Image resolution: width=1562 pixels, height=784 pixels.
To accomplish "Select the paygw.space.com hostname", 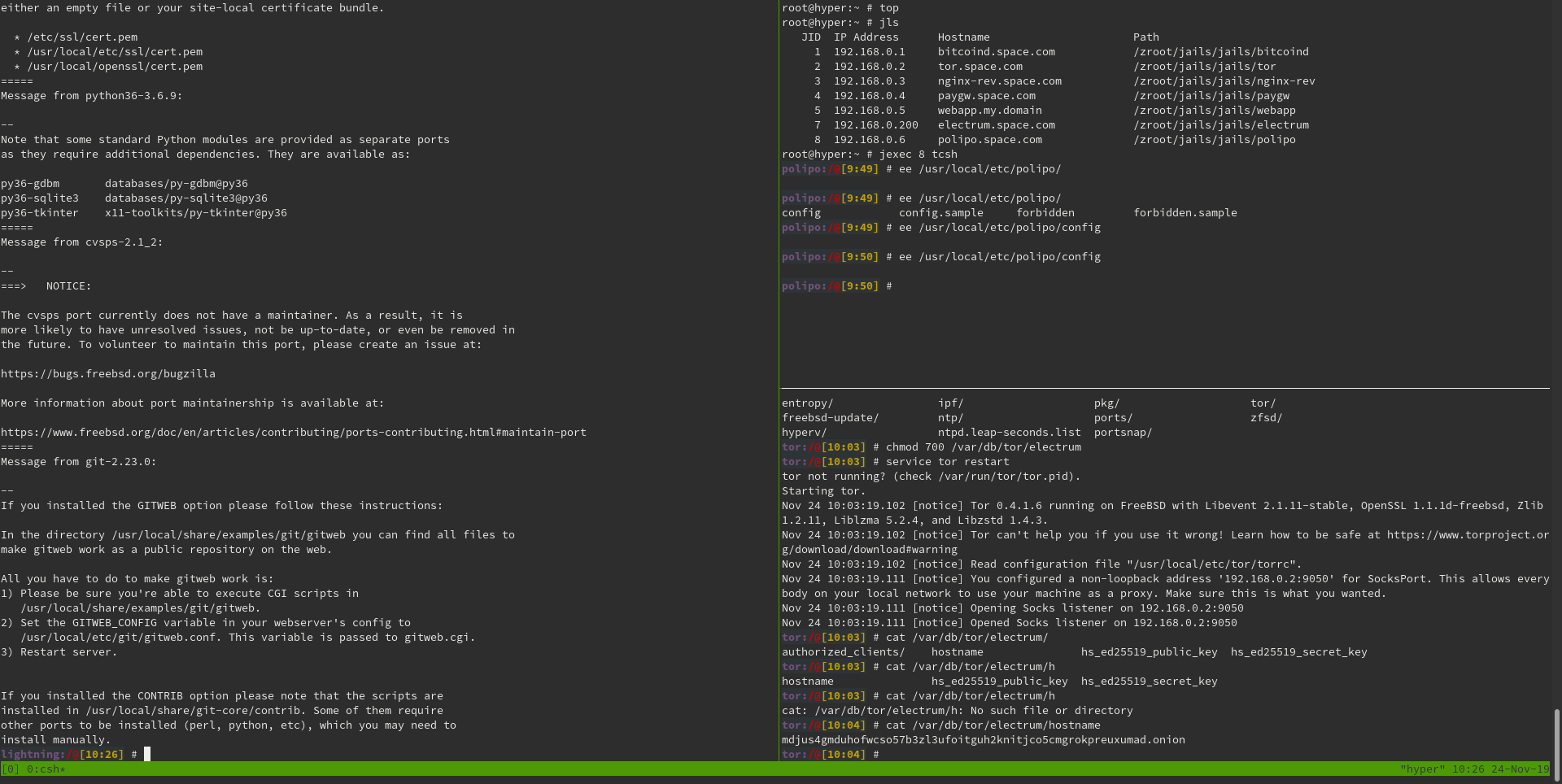I will [x=987, y=96].
